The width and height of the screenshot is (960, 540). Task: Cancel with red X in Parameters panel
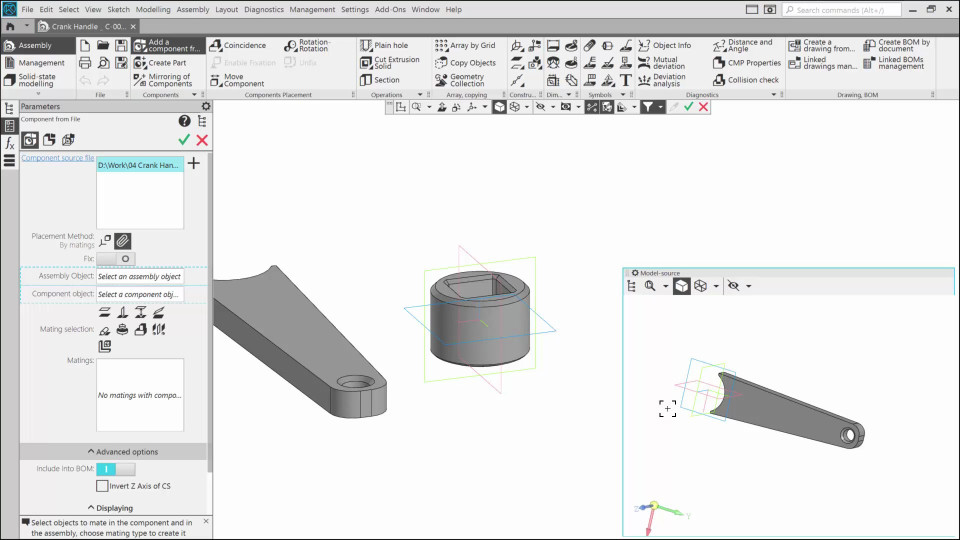pos(202,140)
